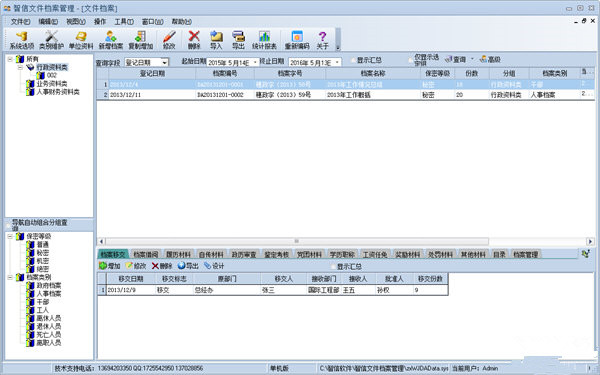Toggle 导航自动组合分组查询 checkbox

coord(8,225)
